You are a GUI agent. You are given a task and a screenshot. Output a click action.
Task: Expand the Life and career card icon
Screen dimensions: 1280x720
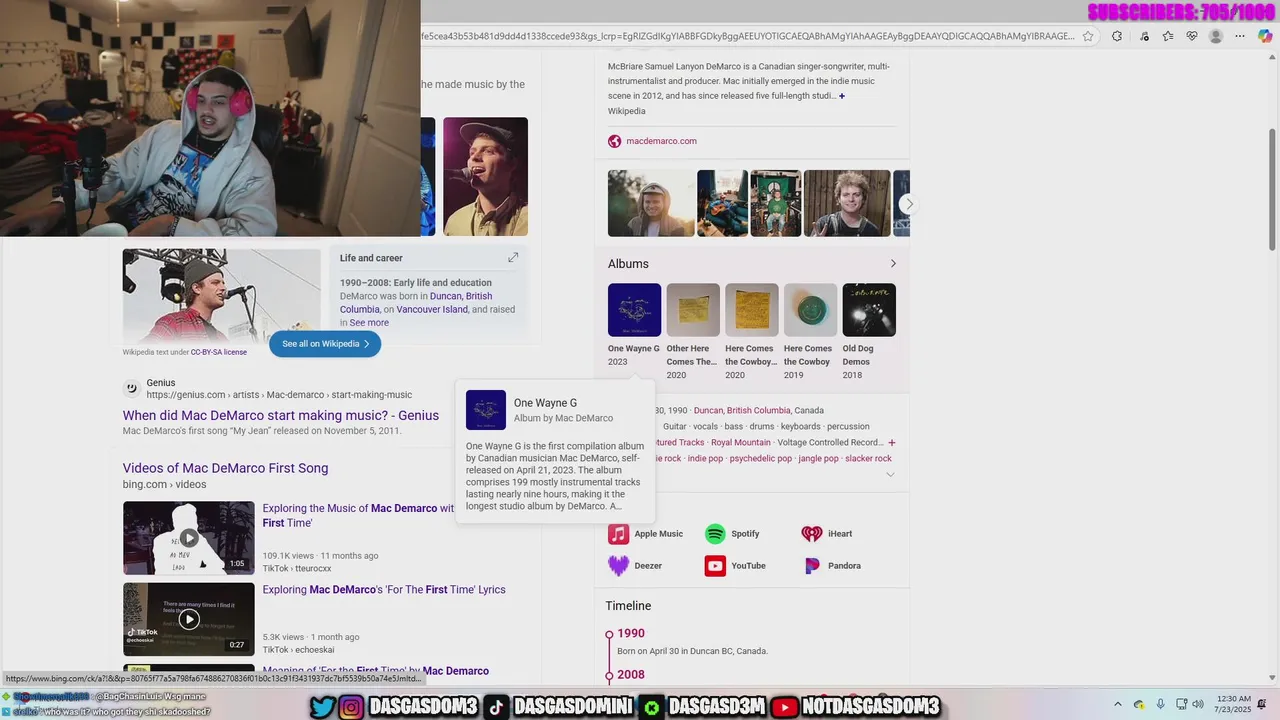(x=513, y=258)
